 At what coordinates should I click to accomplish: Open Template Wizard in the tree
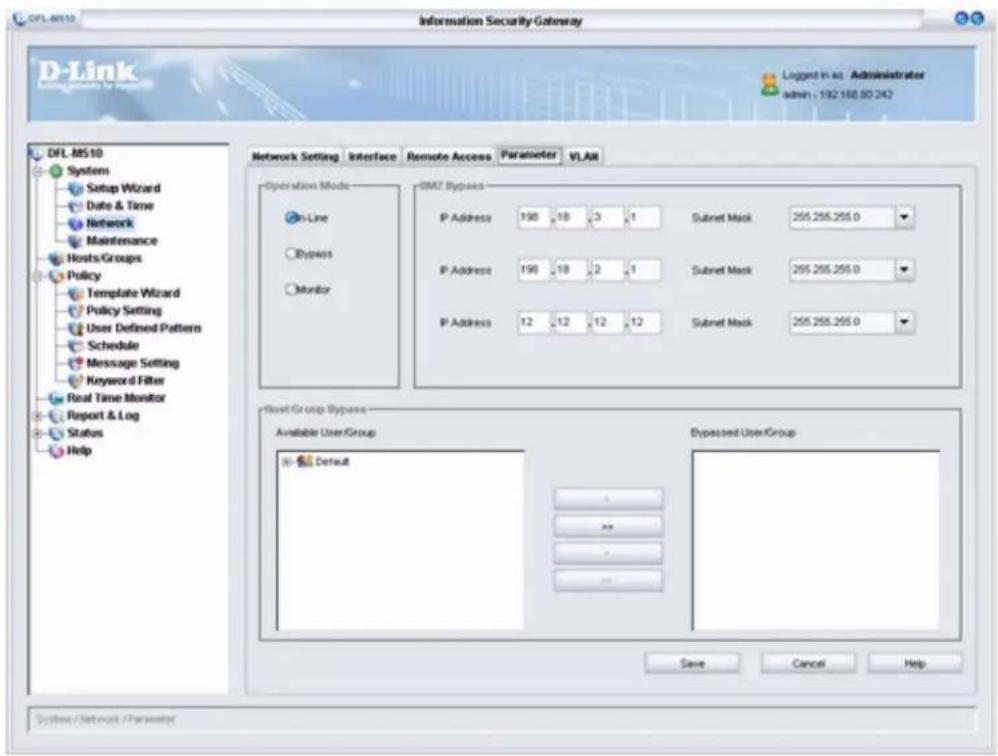tap(133, 293)
